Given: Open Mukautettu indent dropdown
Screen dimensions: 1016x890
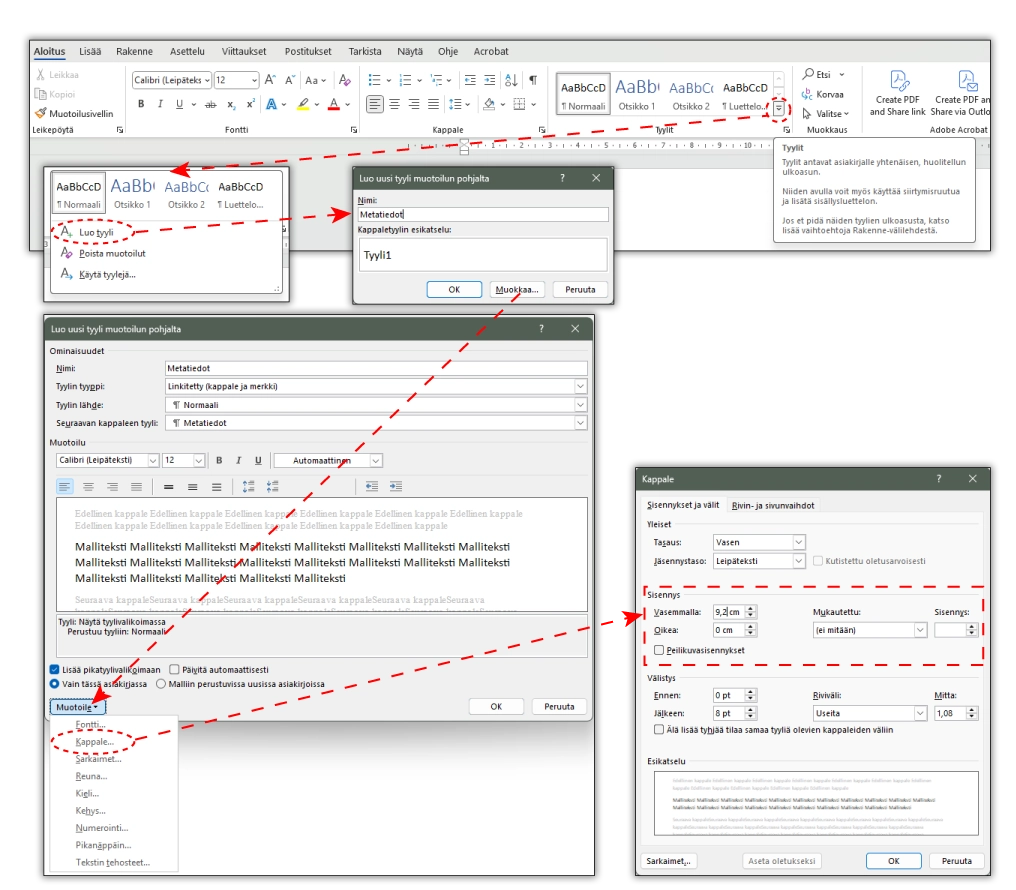Looking at the screenshot, I should pos(920,630).
